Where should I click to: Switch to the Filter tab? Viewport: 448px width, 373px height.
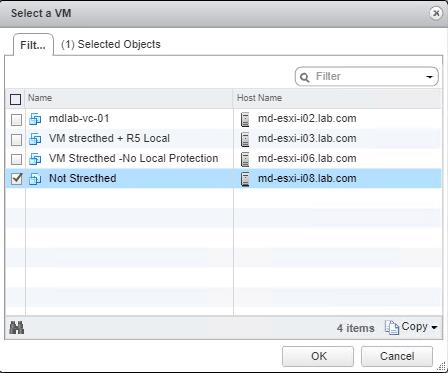click(33, 45)
